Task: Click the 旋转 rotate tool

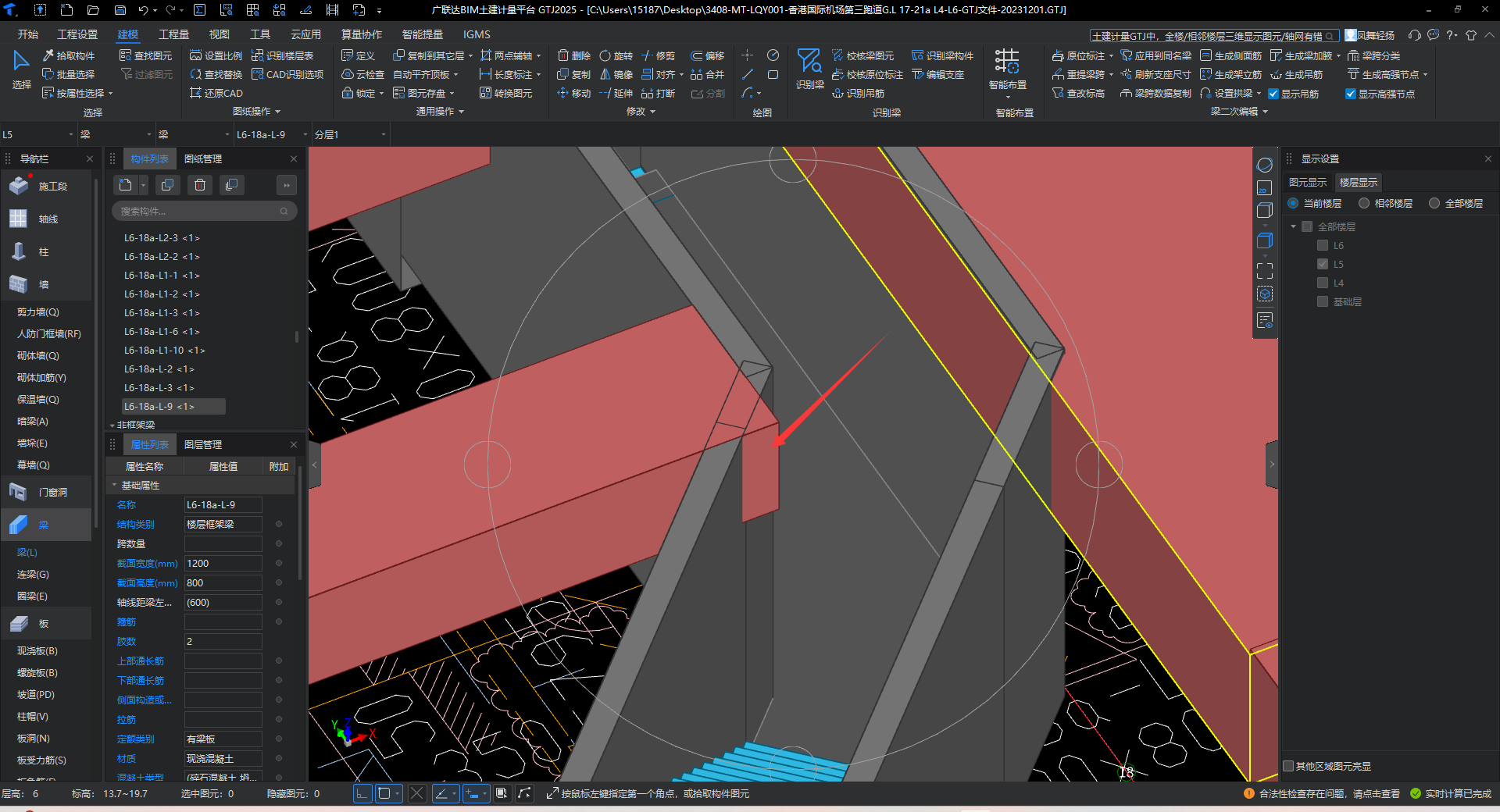Action: click(616, 55)
